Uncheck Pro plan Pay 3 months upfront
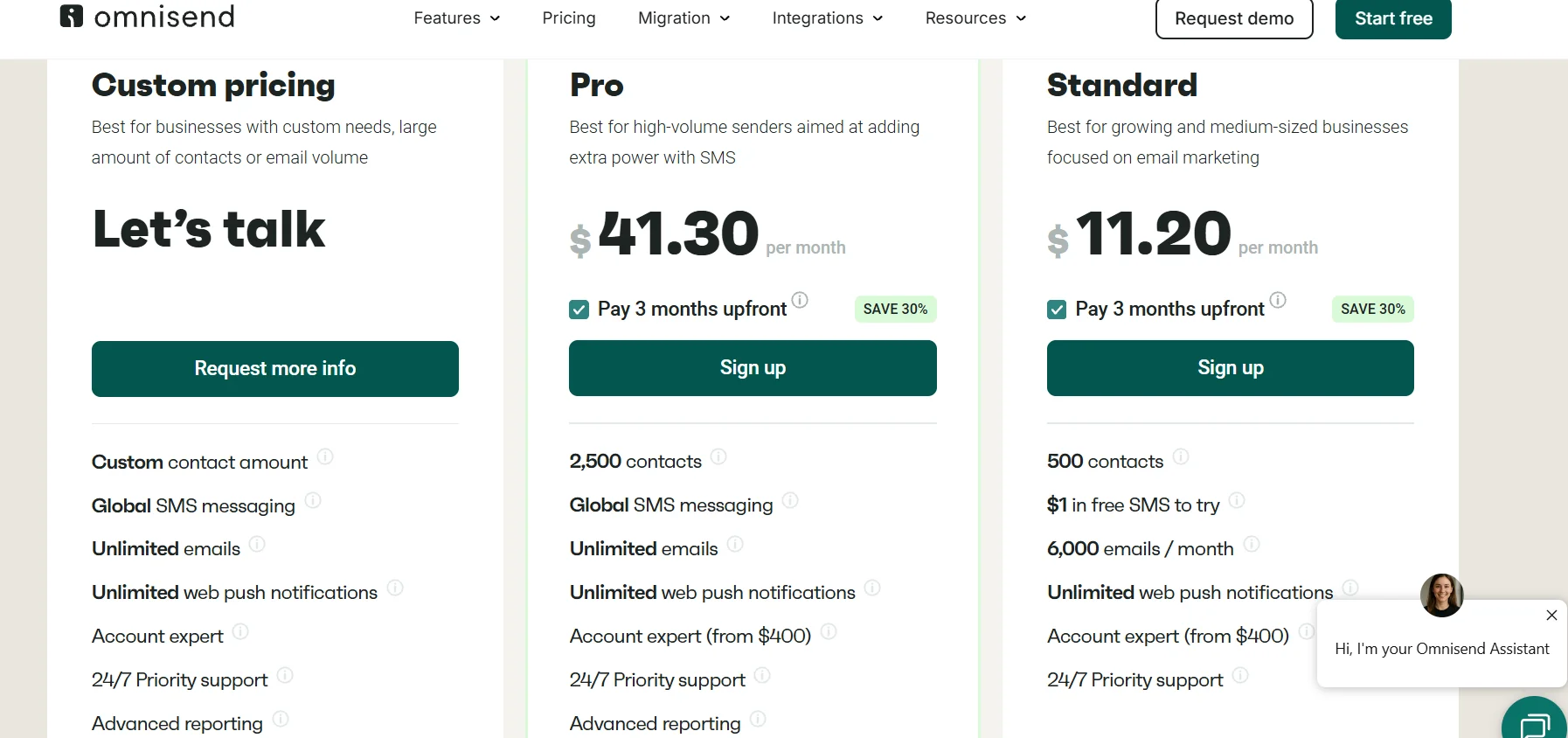 click(x=579, y=310)
